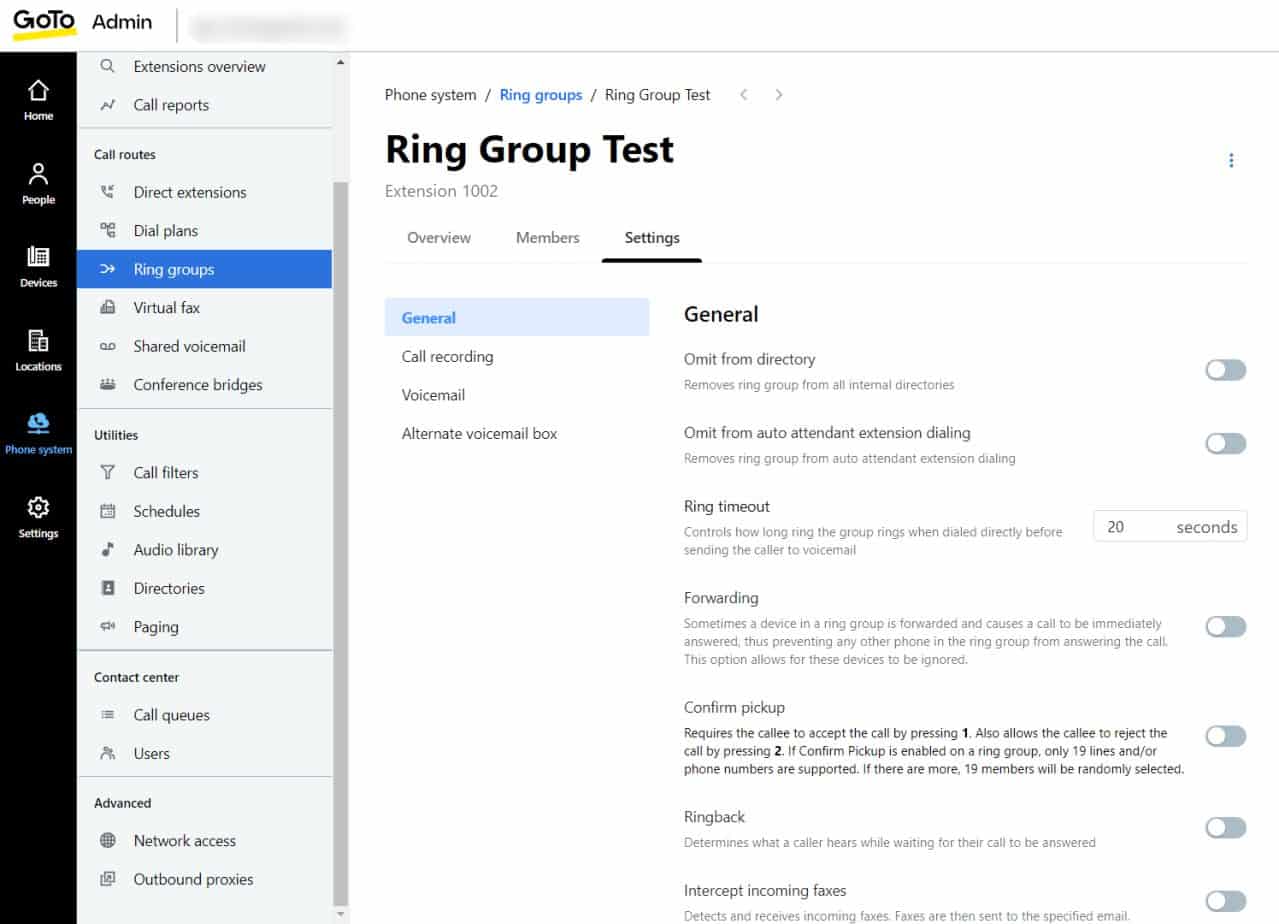Turn on Confirm pickup

click(1224, 736)
